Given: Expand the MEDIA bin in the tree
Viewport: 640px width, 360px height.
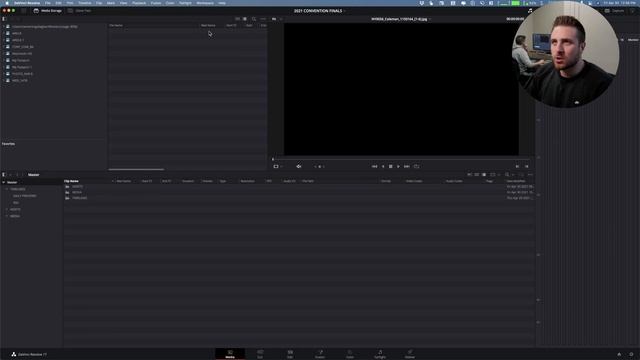Looking at the screenshot, I should click(7, 216).
